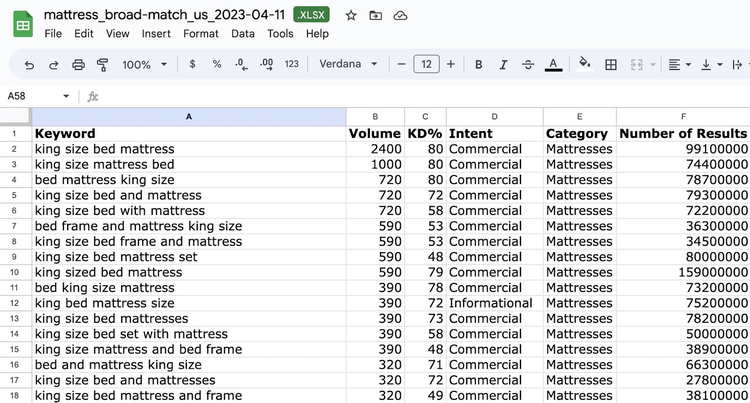
Task: Increase font size with plus
Action: click(x=451, y=64)
